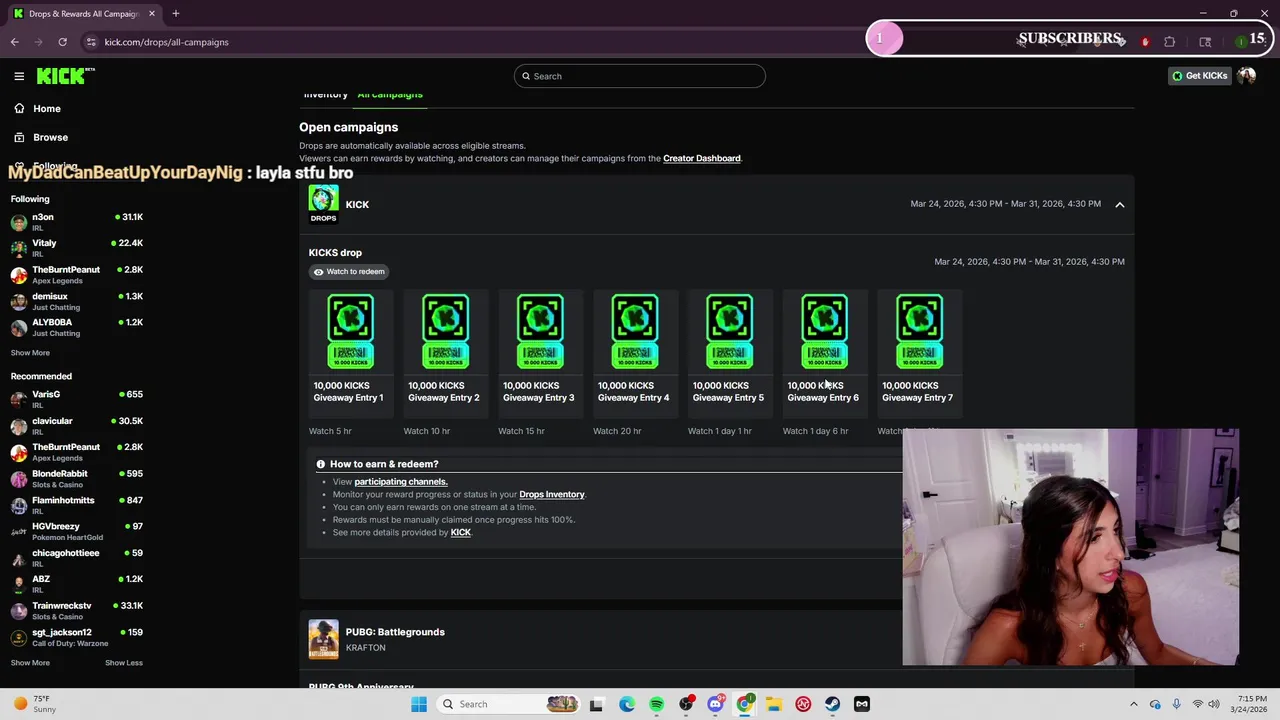
Task: Collapse the KICK campaign section chevron
Action: click(1120, 204)
